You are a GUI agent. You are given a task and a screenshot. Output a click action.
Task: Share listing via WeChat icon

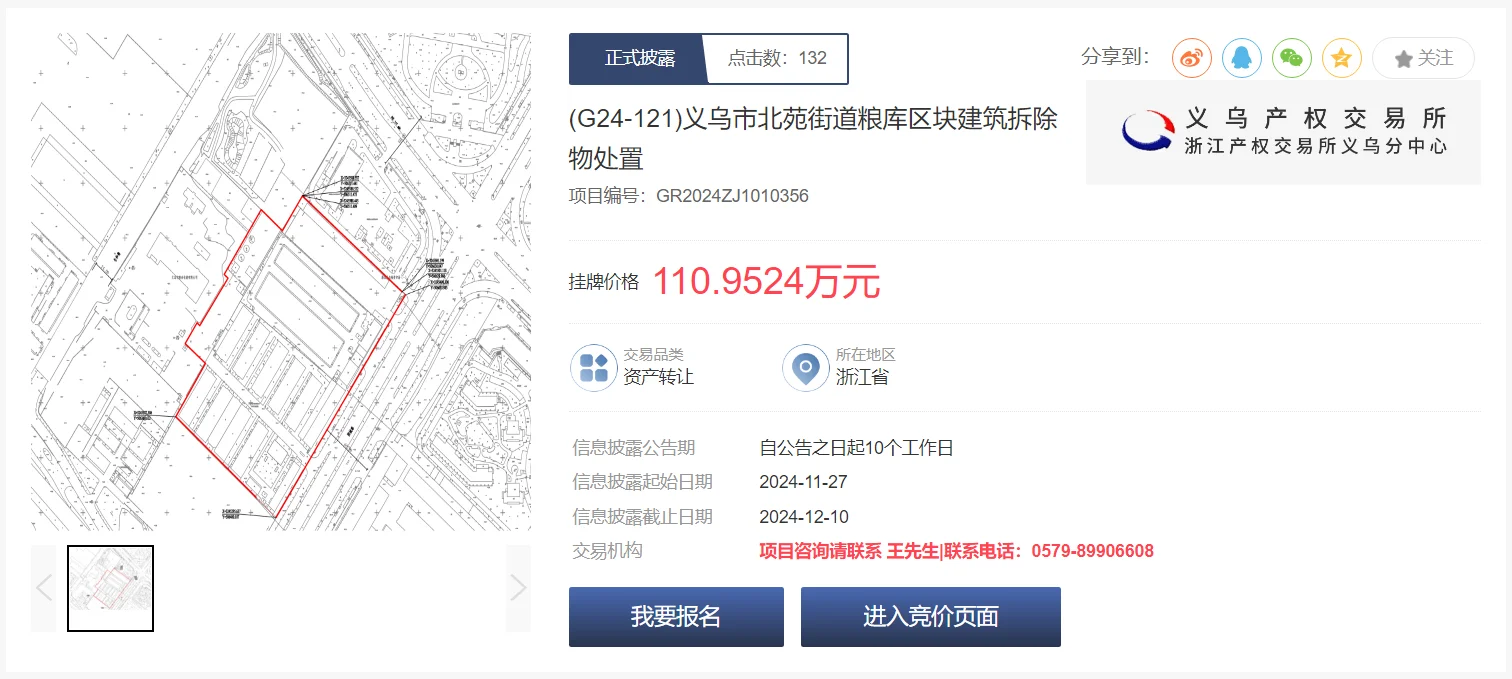pos(1291,58)
